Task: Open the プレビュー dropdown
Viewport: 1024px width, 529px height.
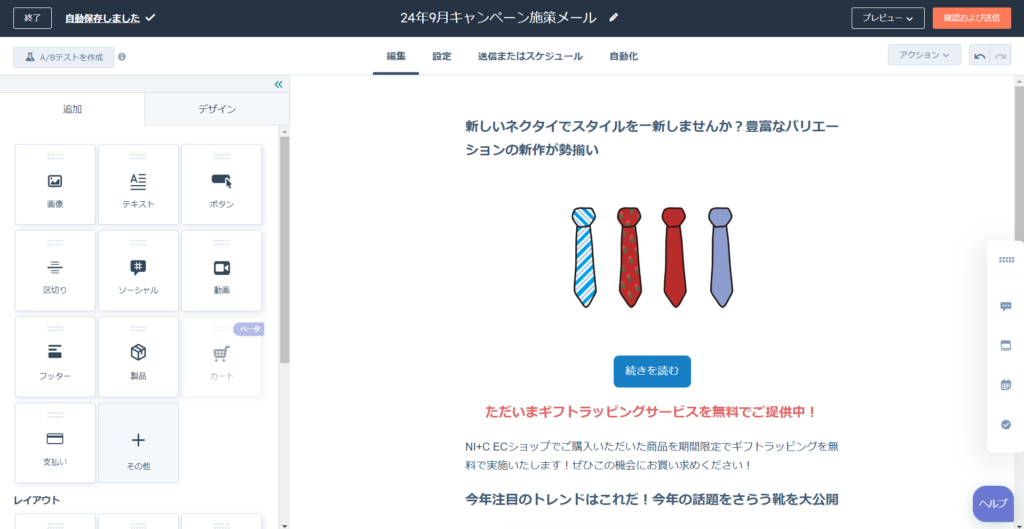Action: 888,18
